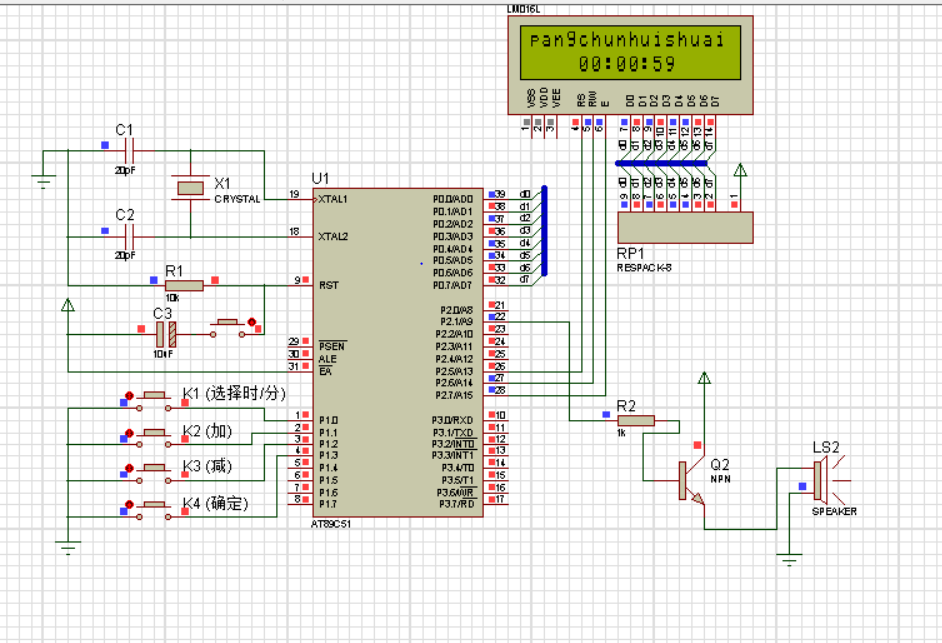Click the 'XTAL1' pin label

[333, 199]
